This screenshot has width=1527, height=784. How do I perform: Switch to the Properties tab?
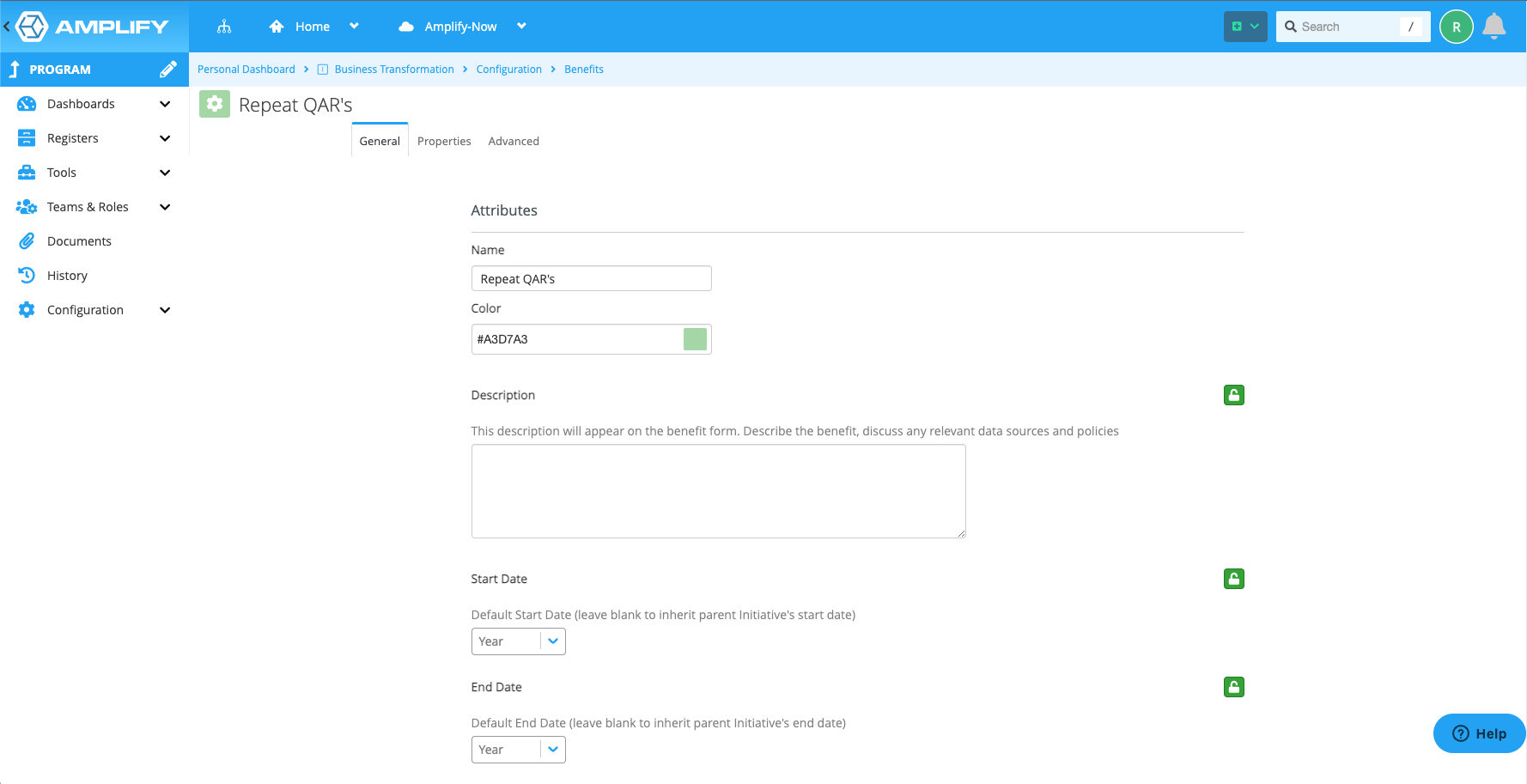(443, 141)
